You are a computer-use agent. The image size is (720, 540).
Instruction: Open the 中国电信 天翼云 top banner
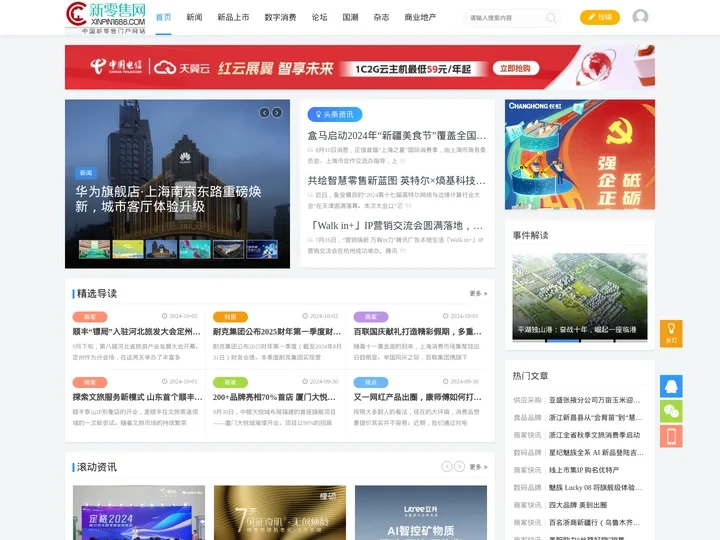tap(360, 67)
